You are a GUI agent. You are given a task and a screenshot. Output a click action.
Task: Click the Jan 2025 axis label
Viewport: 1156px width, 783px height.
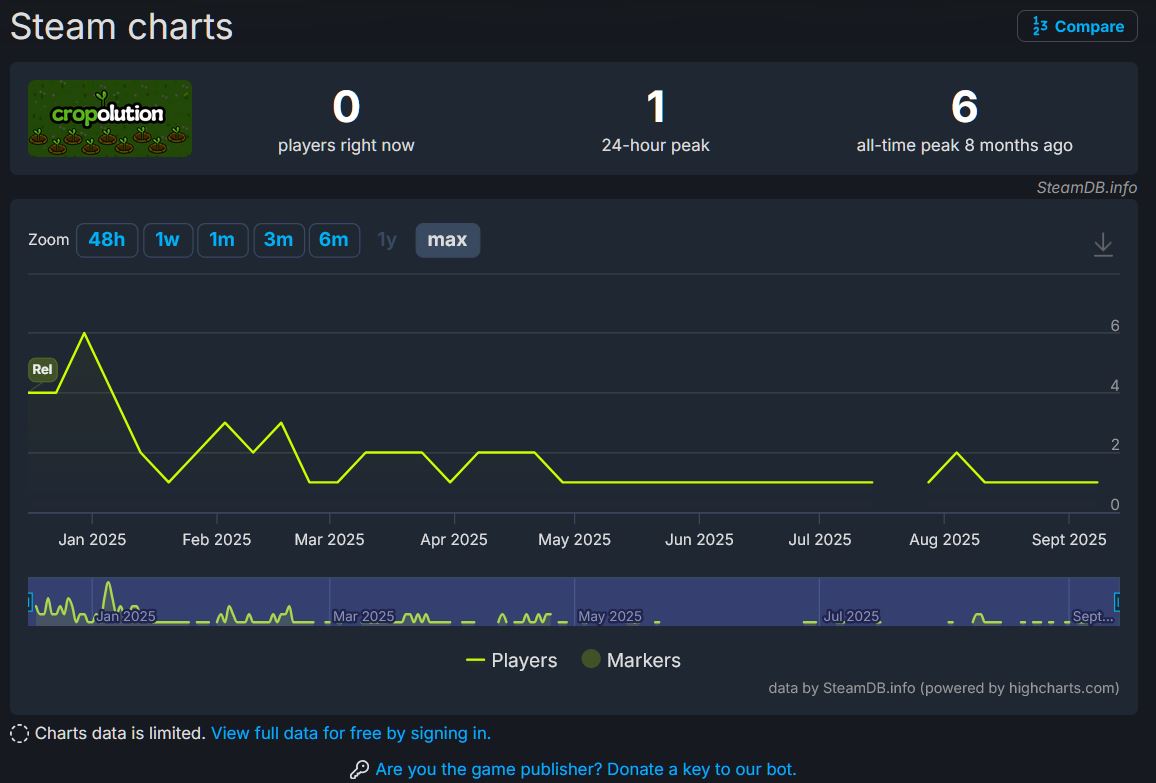92,540
